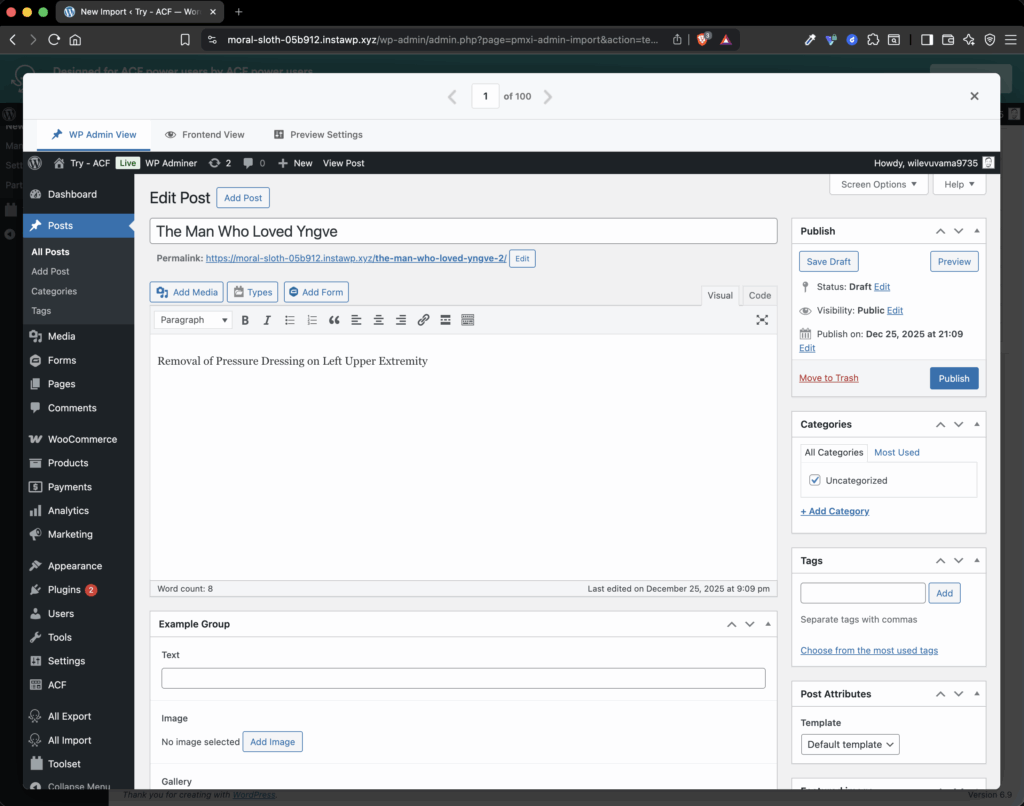Insert a bulleted list
Viewport: 1024px width, 806px height.
coord(289,320)
